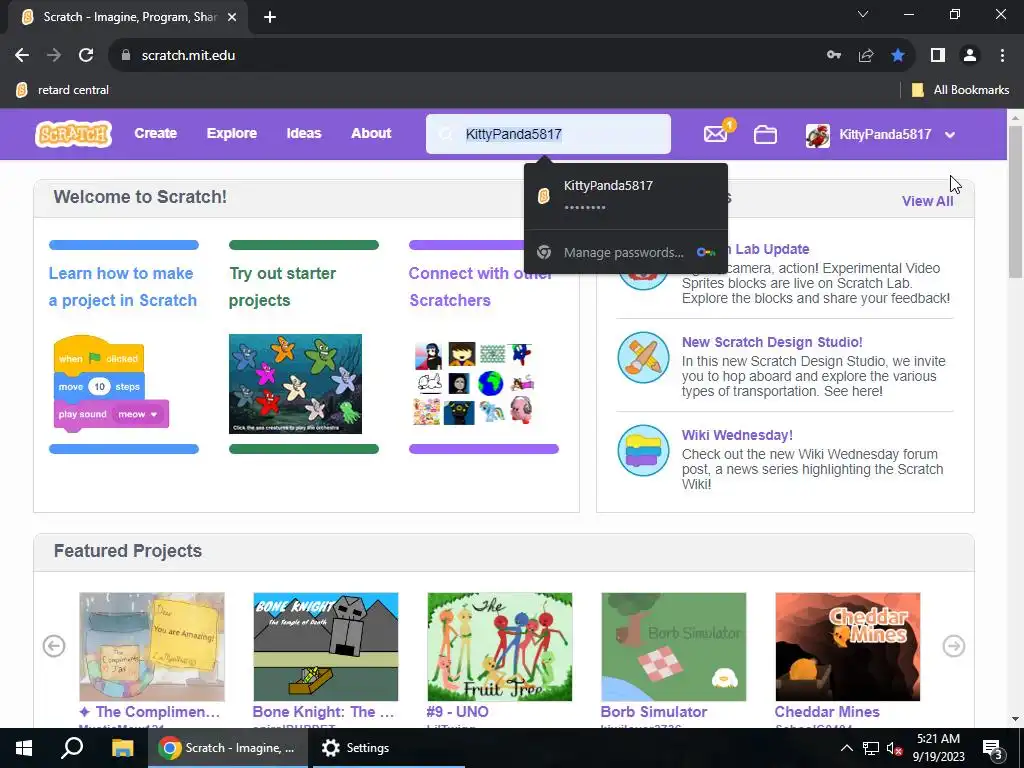The image size is (1024, 768).
Task: Reload the page
Action: (86, 56)
